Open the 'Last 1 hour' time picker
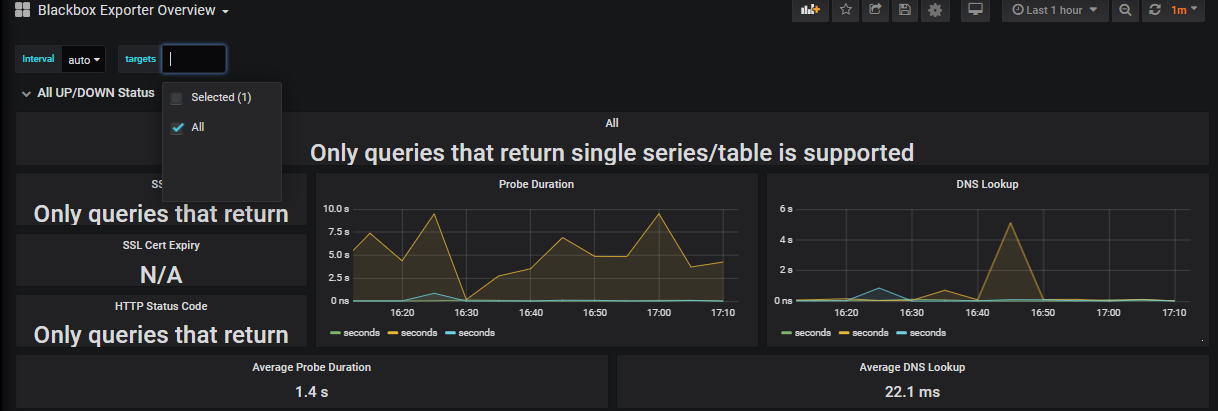 1055,10
